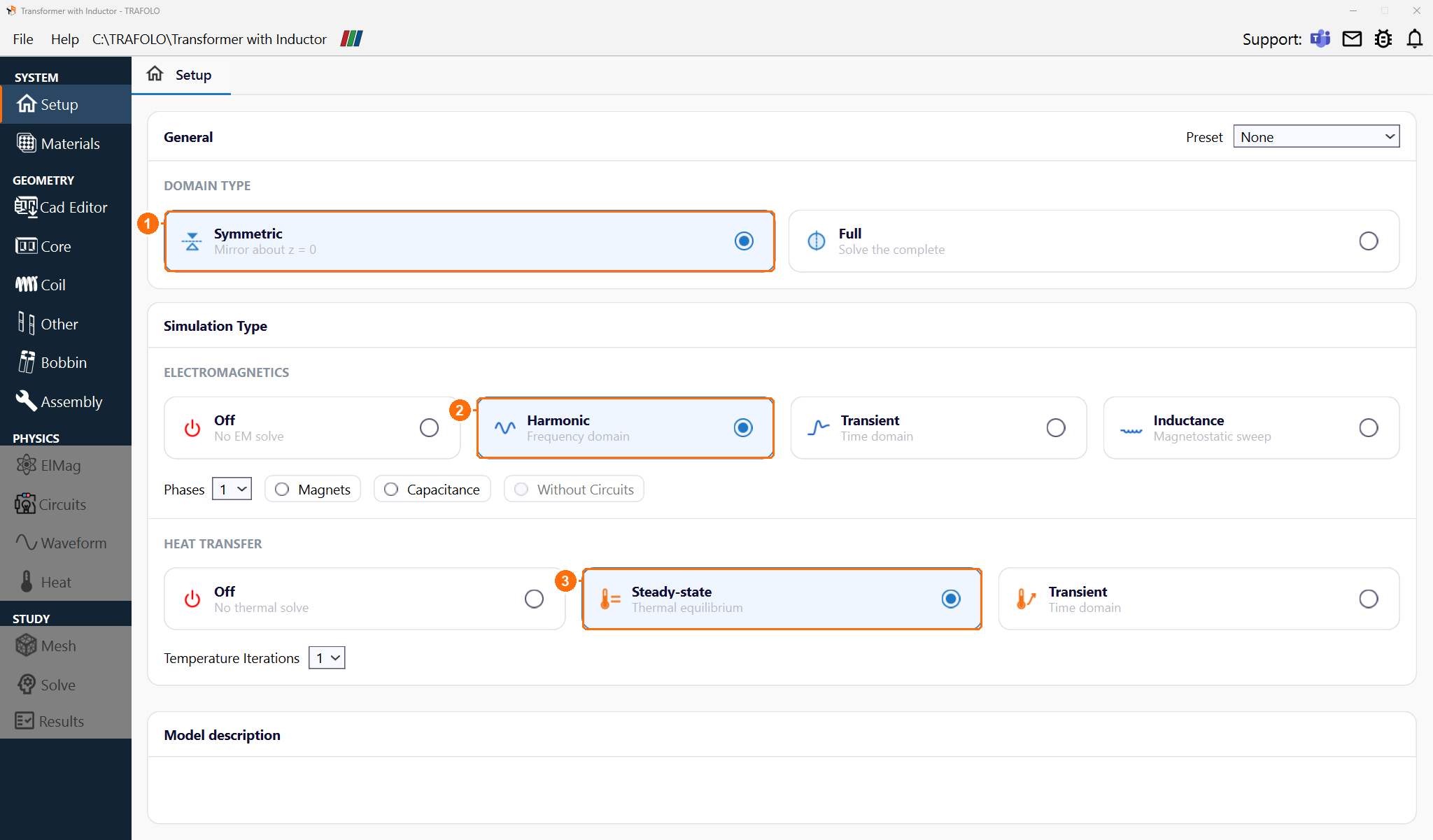
Task: Open the Results study icon
Action: pos(24,721)
